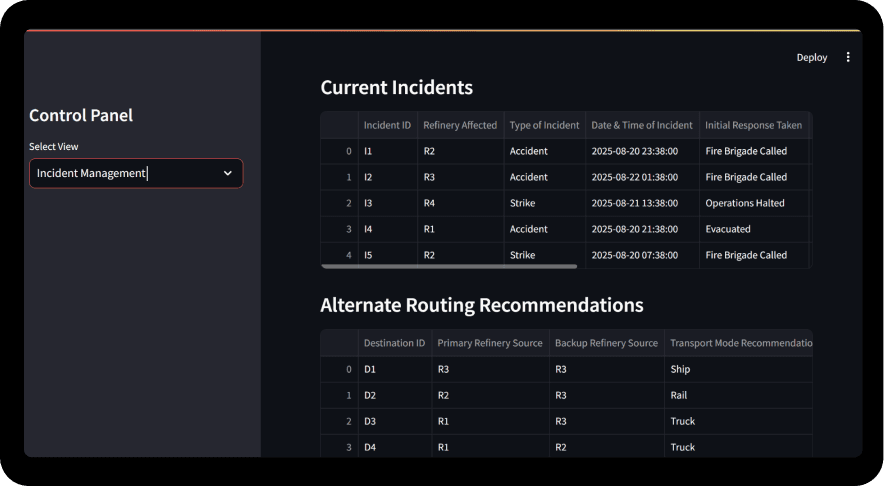Sort by Type of Incident column

[544, 125]
